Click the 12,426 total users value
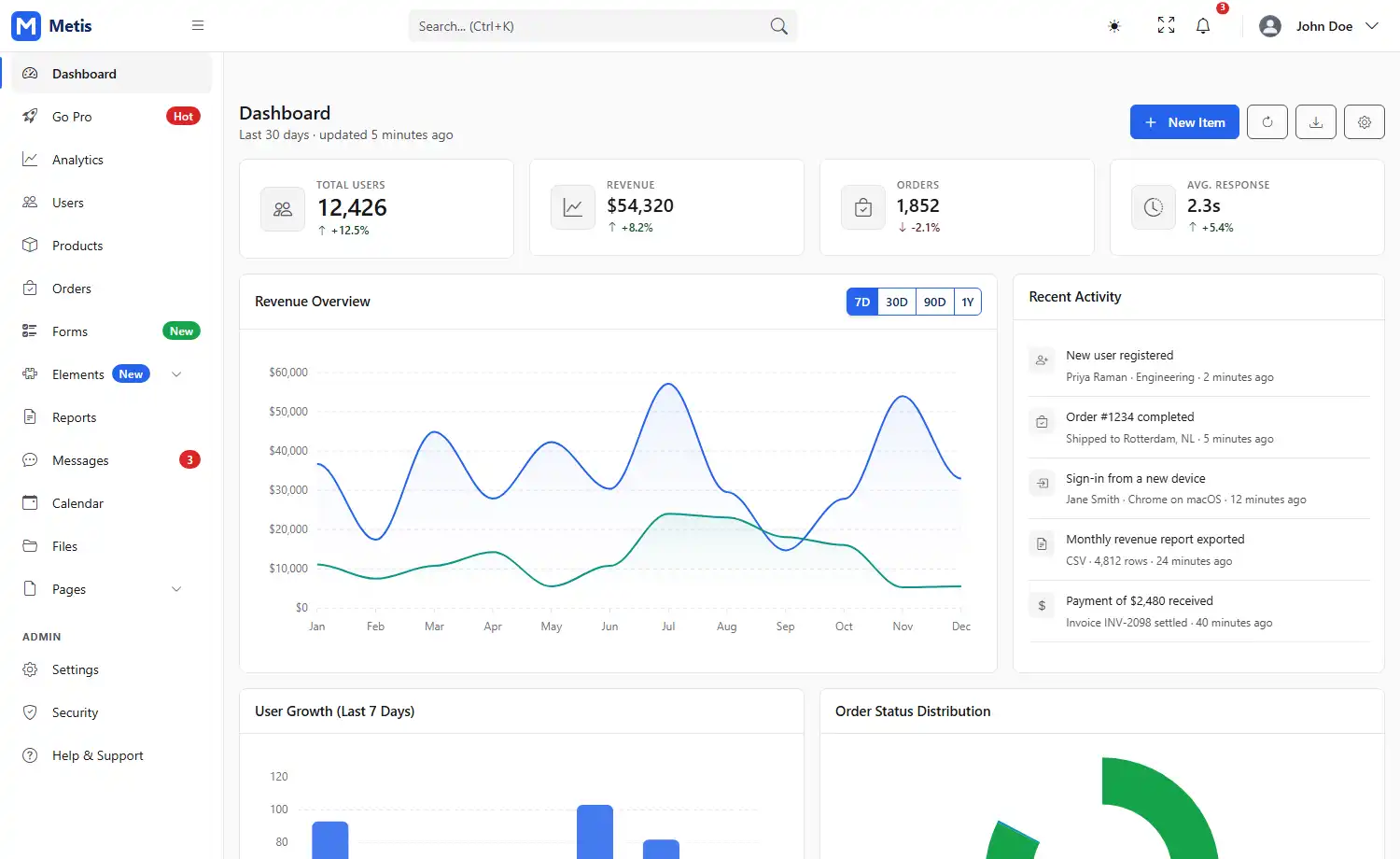 tap(352, 207)
